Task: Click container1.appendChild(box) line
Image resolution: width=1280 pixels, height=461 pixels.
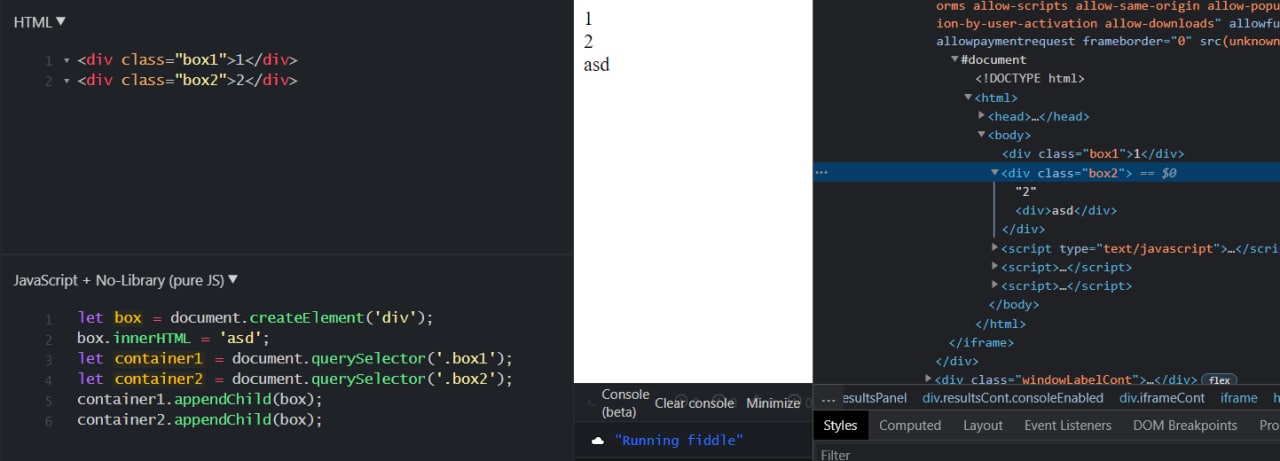Action: [200, 399]
